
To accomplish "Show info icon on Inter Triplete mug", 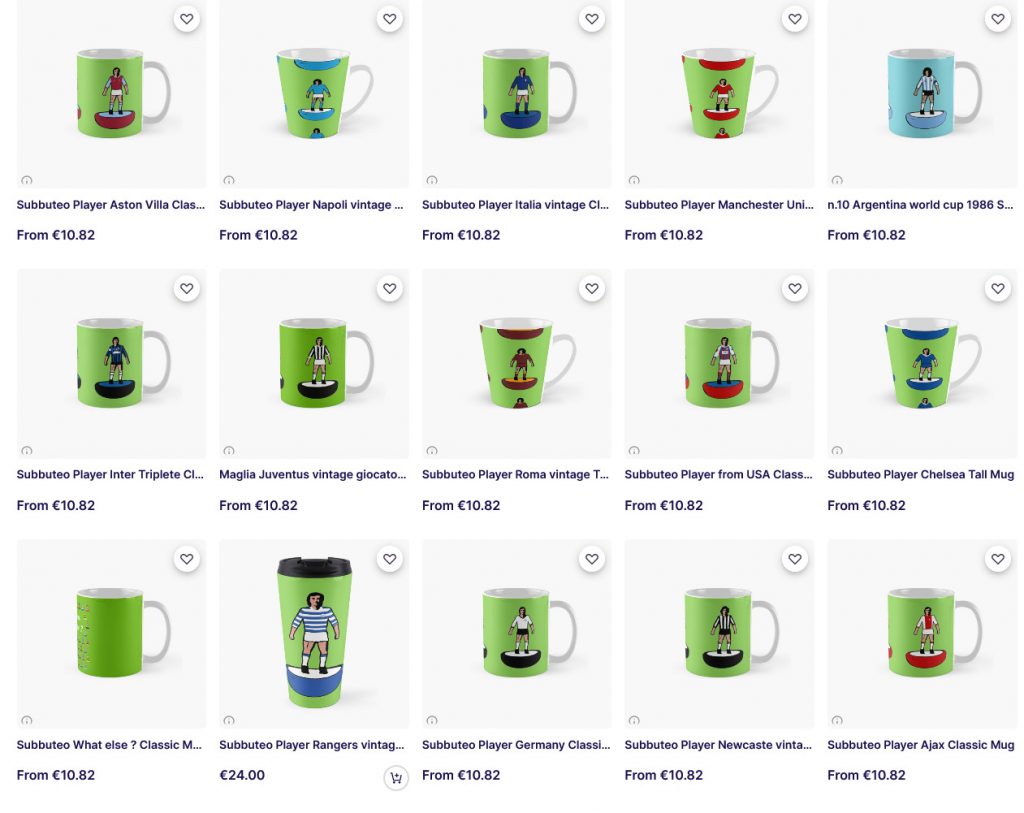I will (x=27, y=451).
